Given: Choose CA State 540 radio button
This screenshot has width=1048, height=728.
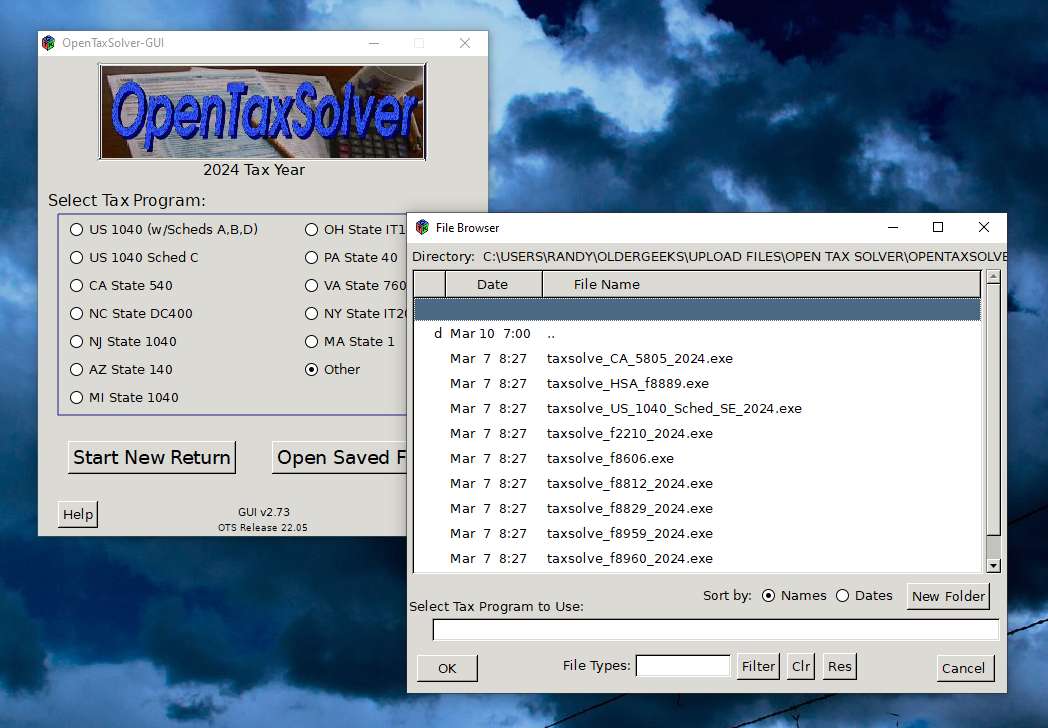Looking at the screenshot, I should [77, 285].
